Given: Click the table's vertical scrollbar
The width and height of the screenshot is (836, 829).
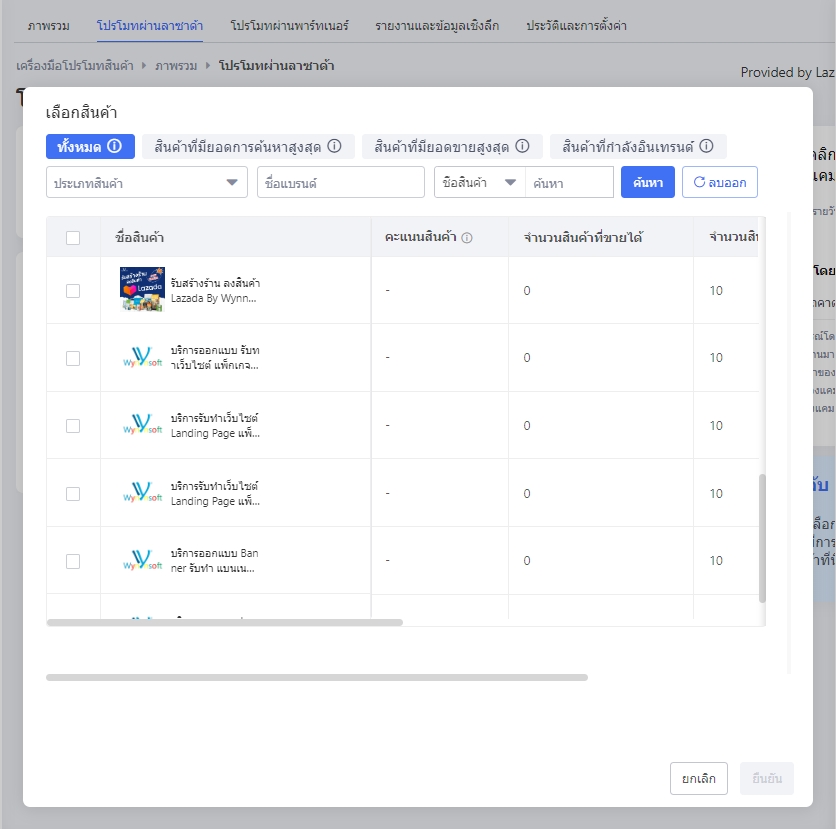Looking at the screenshot, I should click(762, 538).
